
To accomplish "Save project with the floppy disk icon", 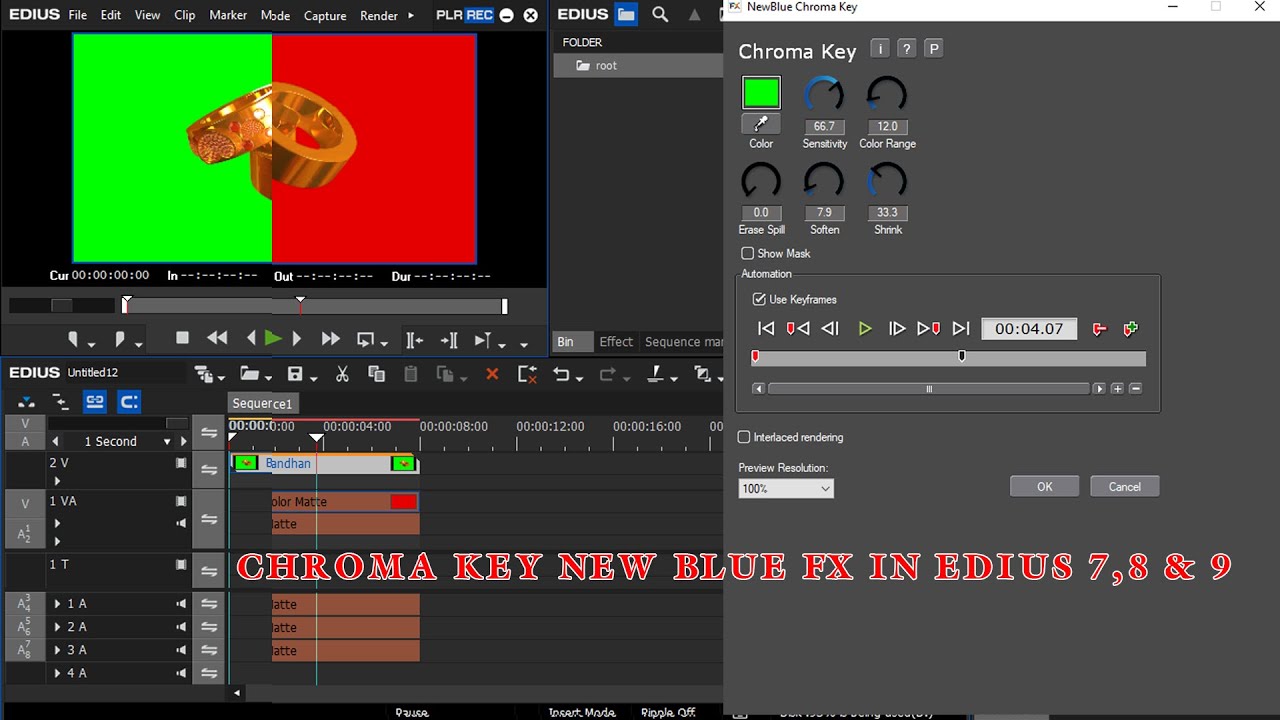I will 295,374.
